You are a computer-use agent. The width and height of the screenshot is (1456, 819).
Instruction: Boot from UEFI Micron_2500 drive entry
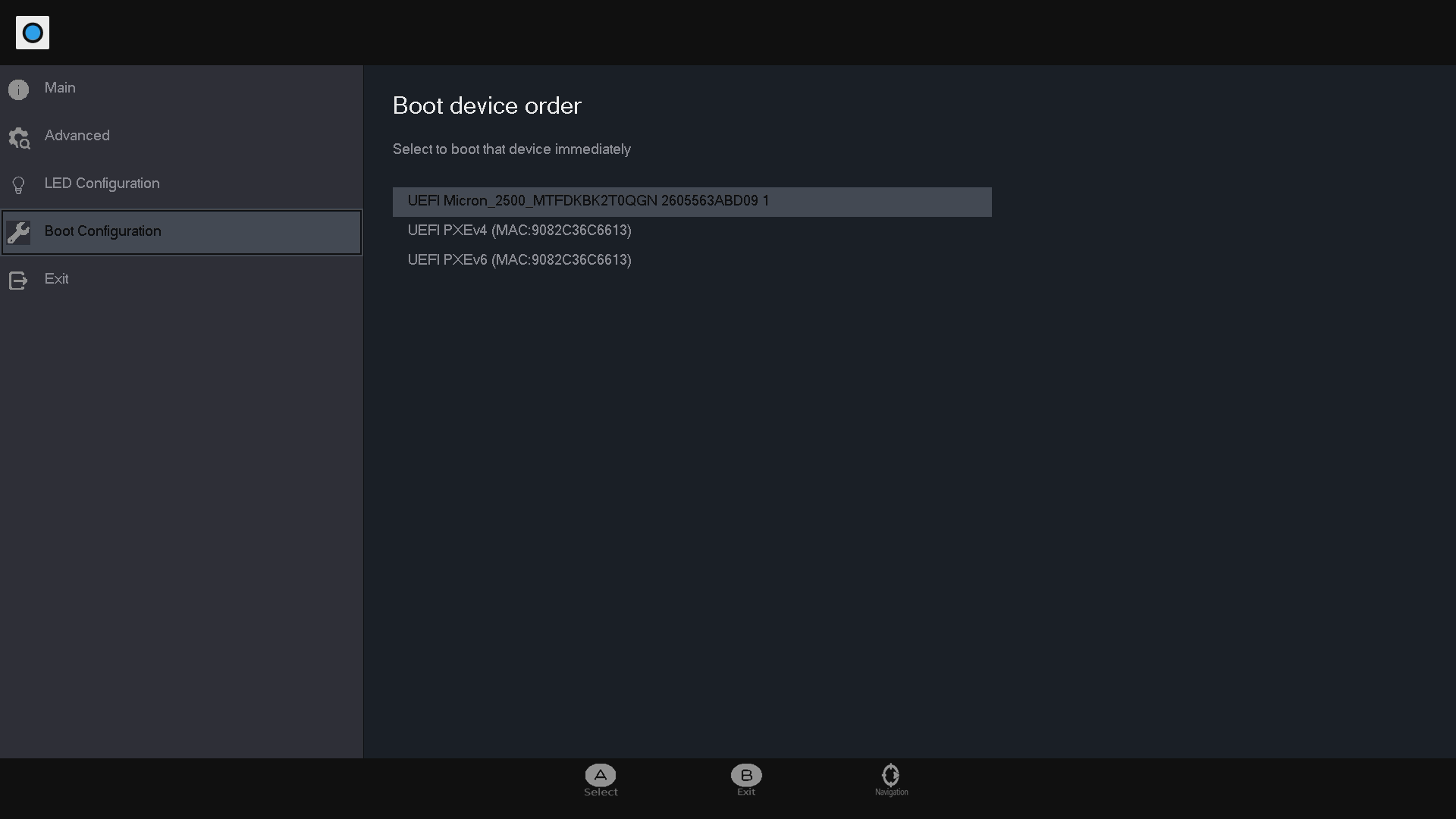(x=692, y=202)
